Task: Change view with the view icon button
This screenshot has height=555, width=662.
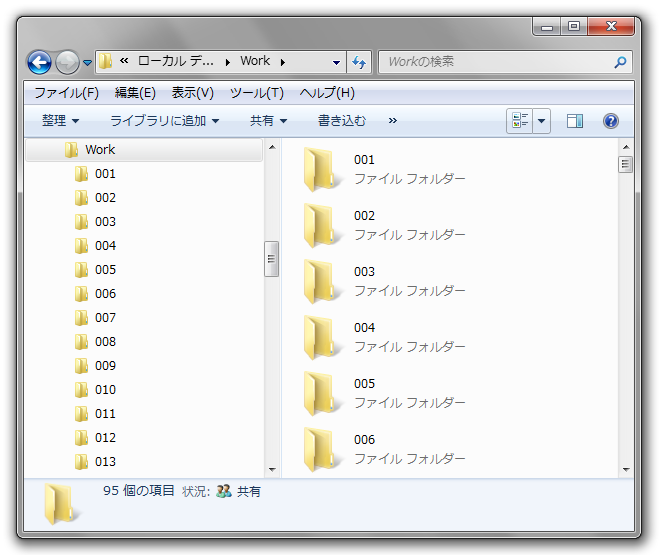Action: point(520,121)
